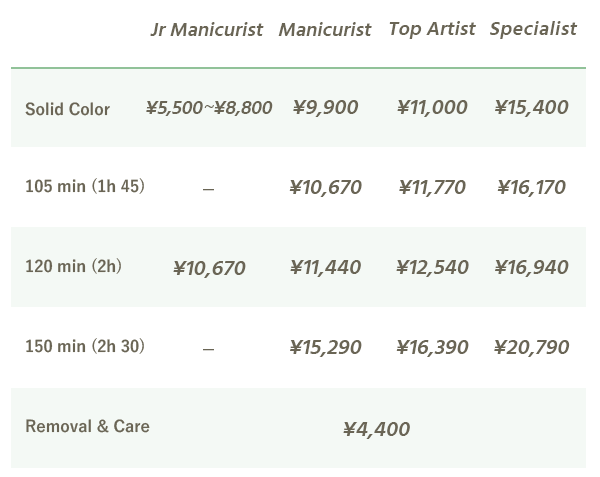Click the ¥20,790 Specialist price

(x=531, y=347)
